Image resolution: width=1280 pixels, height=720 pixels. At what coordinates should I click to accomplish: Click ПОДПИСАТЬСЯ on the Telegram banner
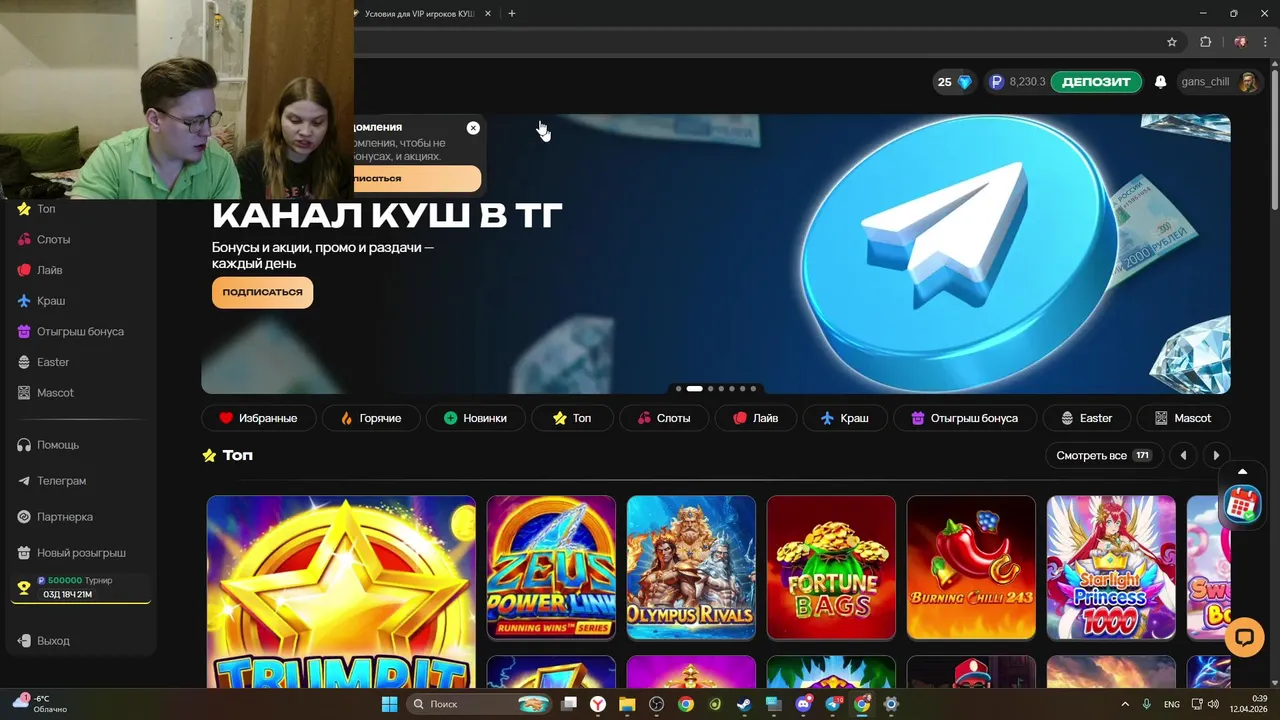click(262, 292)
